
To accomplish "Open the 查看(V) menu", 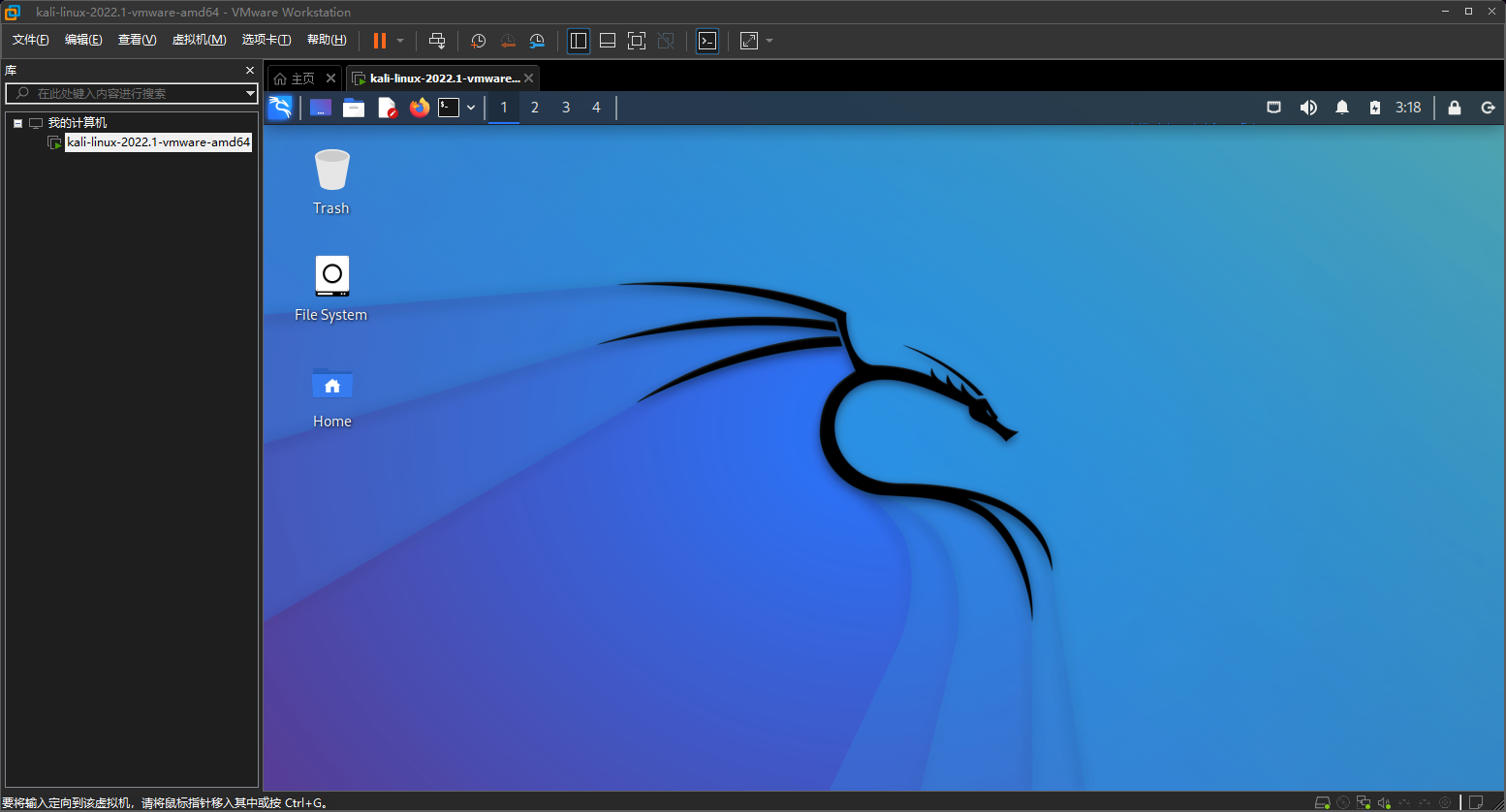I will (x=138, y=40).
